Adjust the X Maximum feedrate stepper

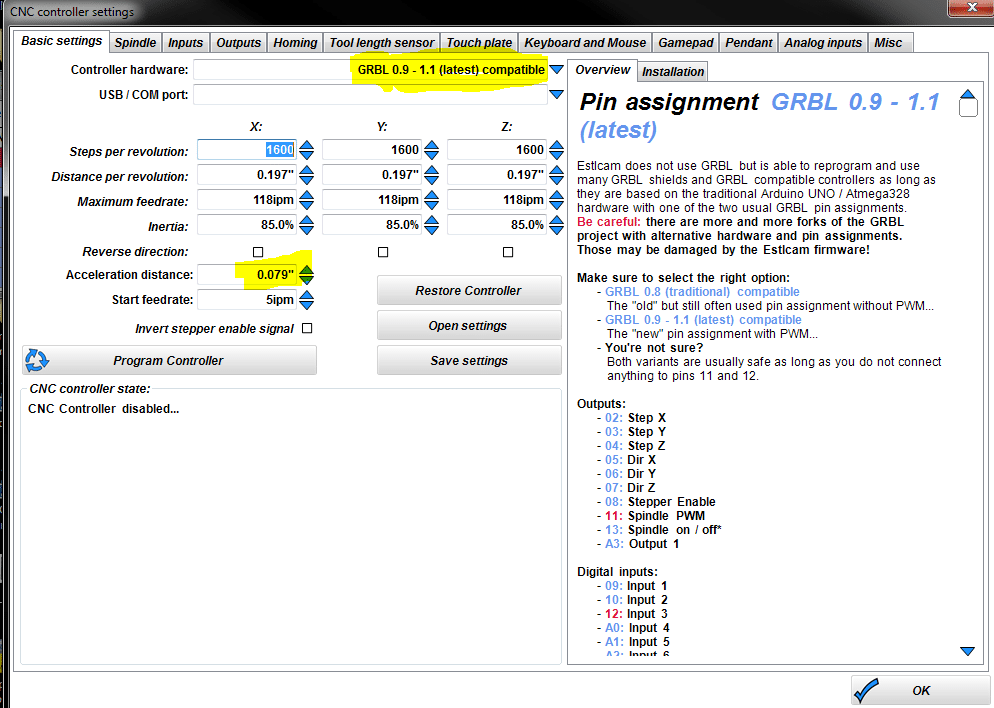point(306,200)
